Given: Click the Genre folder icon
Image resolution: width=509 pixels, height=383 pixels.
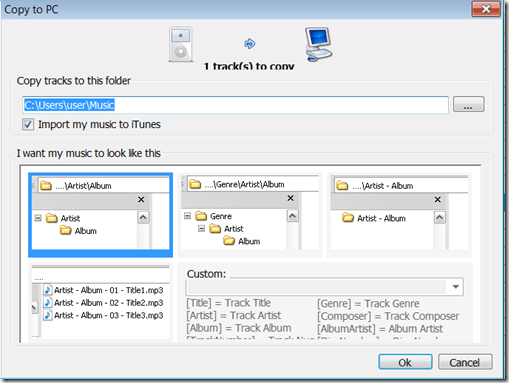Looking at the screenshot, I should [x=201, y=216].
